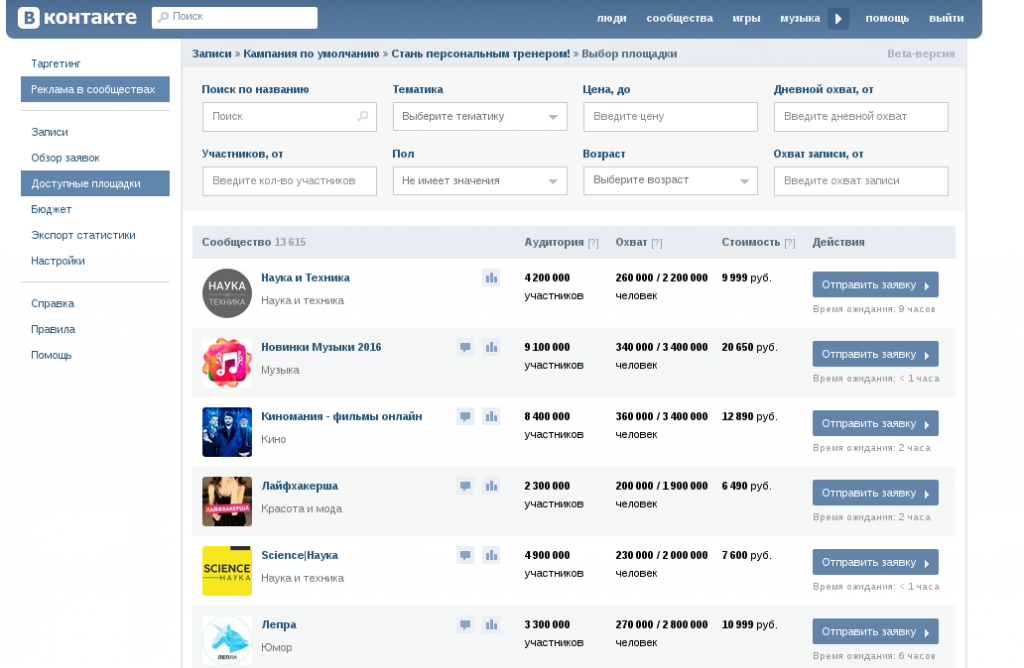This screenshot has width=1024, height=668.
Task: Expand the Возраст dropdown
Action: pyautogui.click(x=670, y=181)
